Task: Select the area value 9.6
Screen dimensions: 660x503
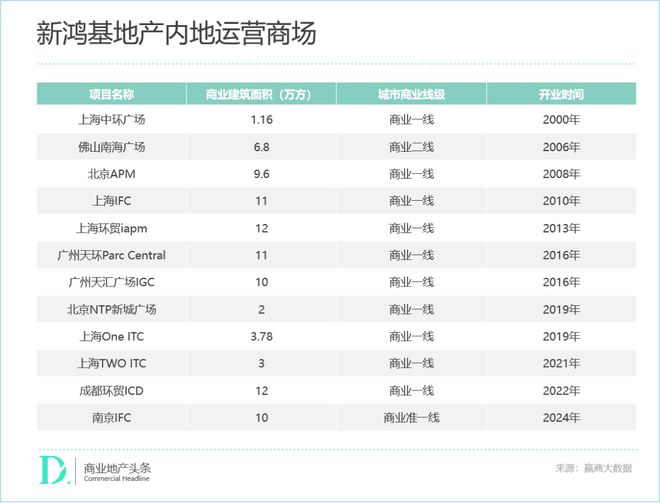Action: (261, 174)
